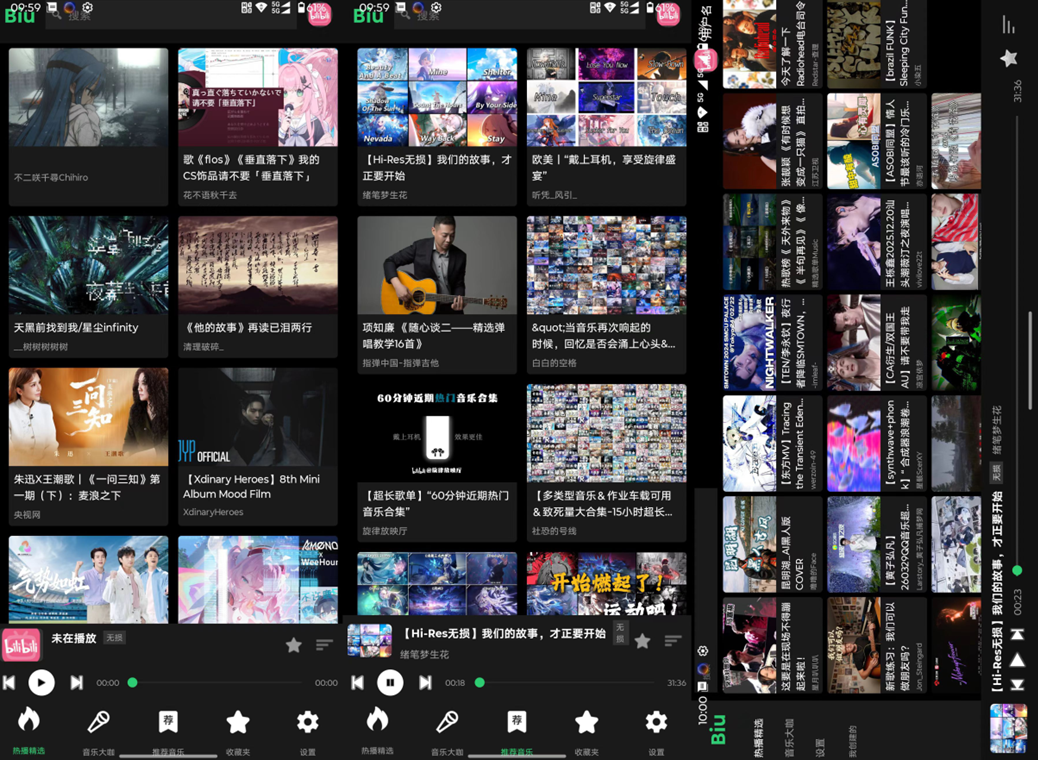Screen dimensions: 1038x760
Task: Click the progress slider dot at 00:18
Action: 480,683
